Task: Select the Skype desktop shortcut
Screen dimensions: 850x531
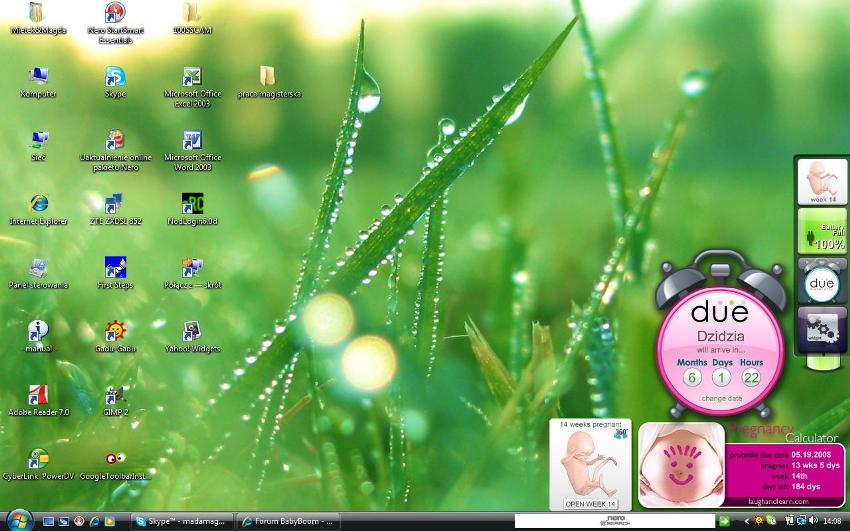Action: 115,78
